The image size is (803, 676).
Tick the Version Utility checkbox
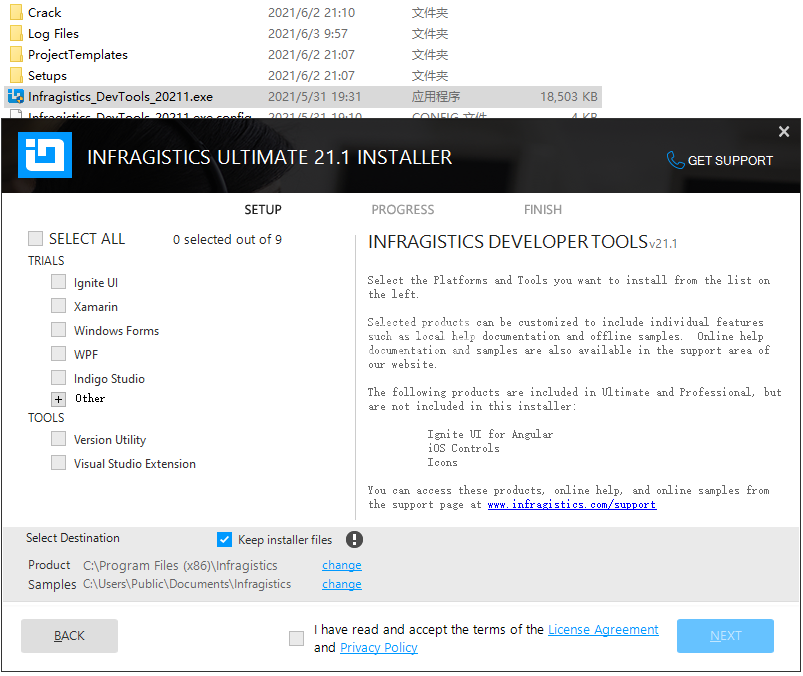tap(58, 439)
